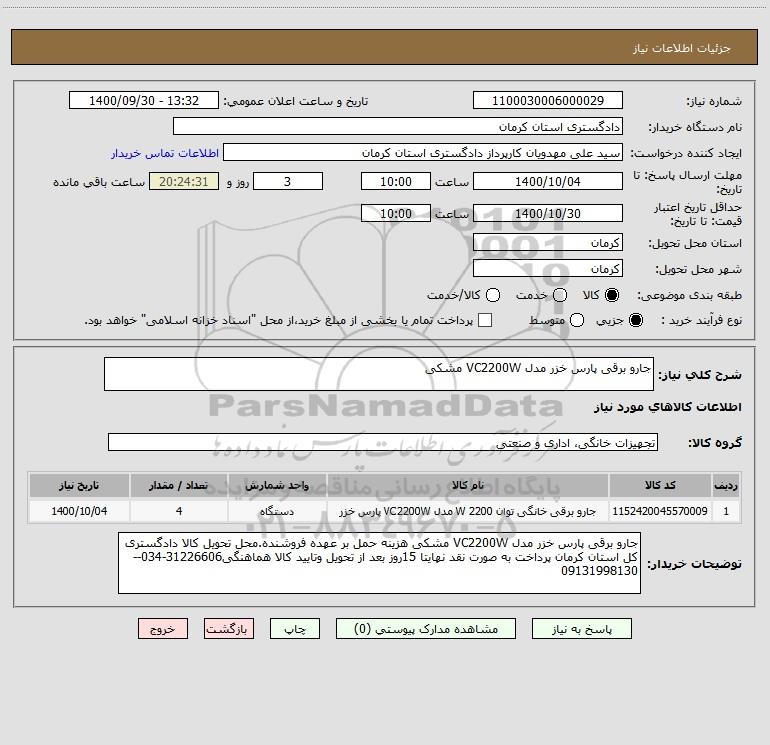Viewport: 770px width, 745px height.
Task: Click the announcement date field 1400/09/30 - 13:32
Action: pyautogui.click(x=144, y=101)
